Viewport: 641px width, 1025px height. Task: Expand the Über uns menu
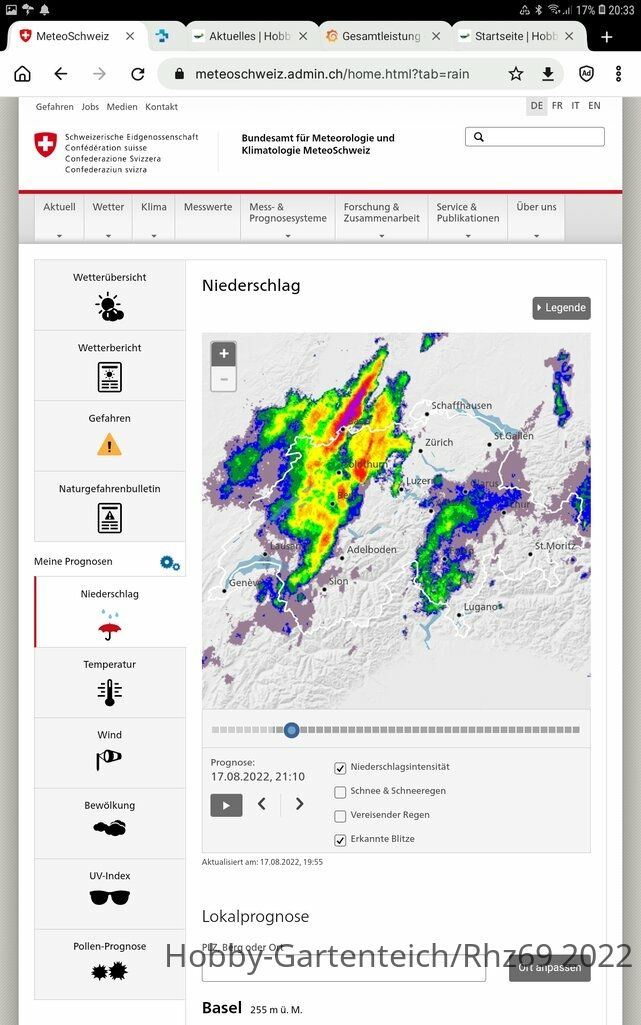pos(536,218)
